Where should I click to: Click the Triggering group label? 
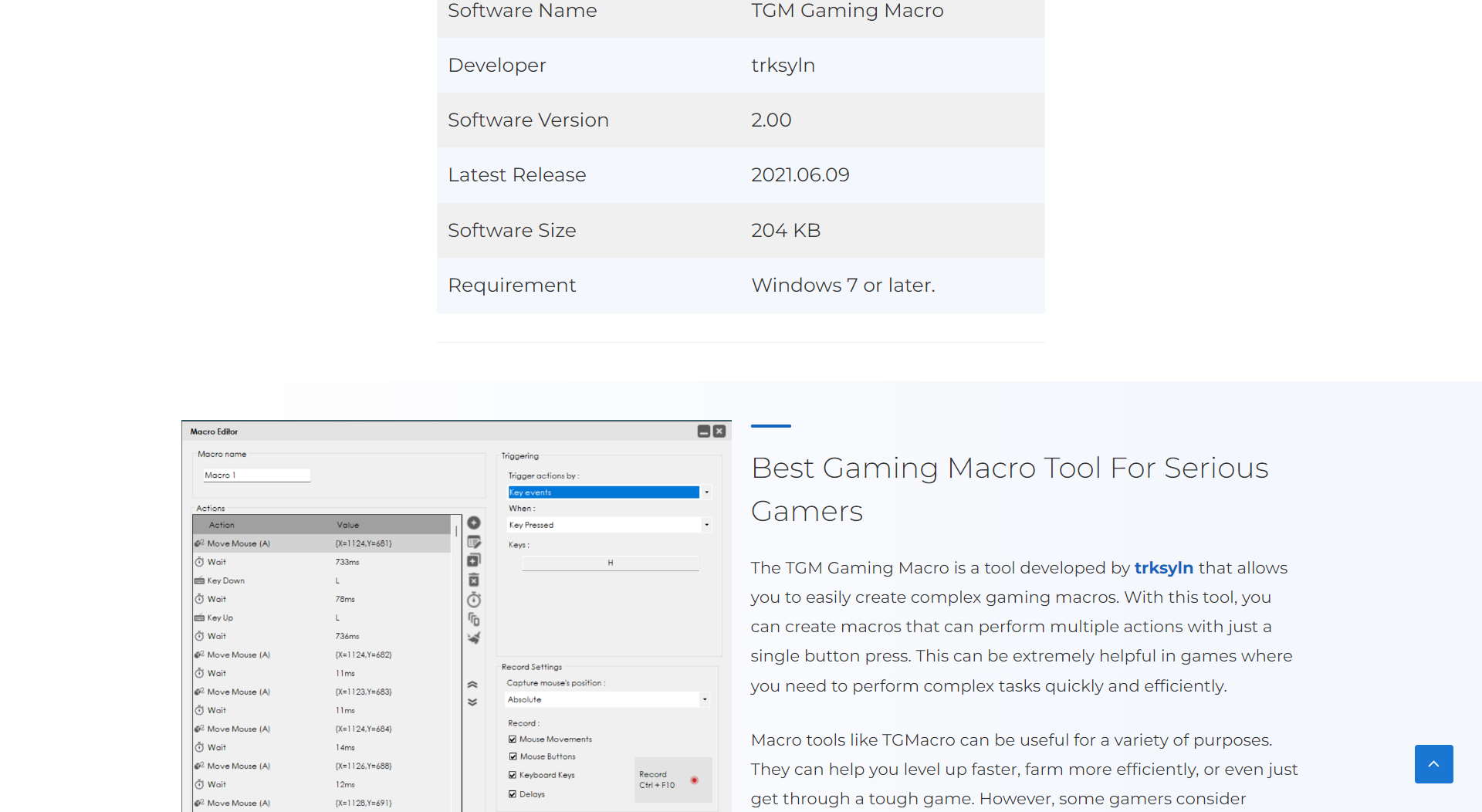(520, 456)
